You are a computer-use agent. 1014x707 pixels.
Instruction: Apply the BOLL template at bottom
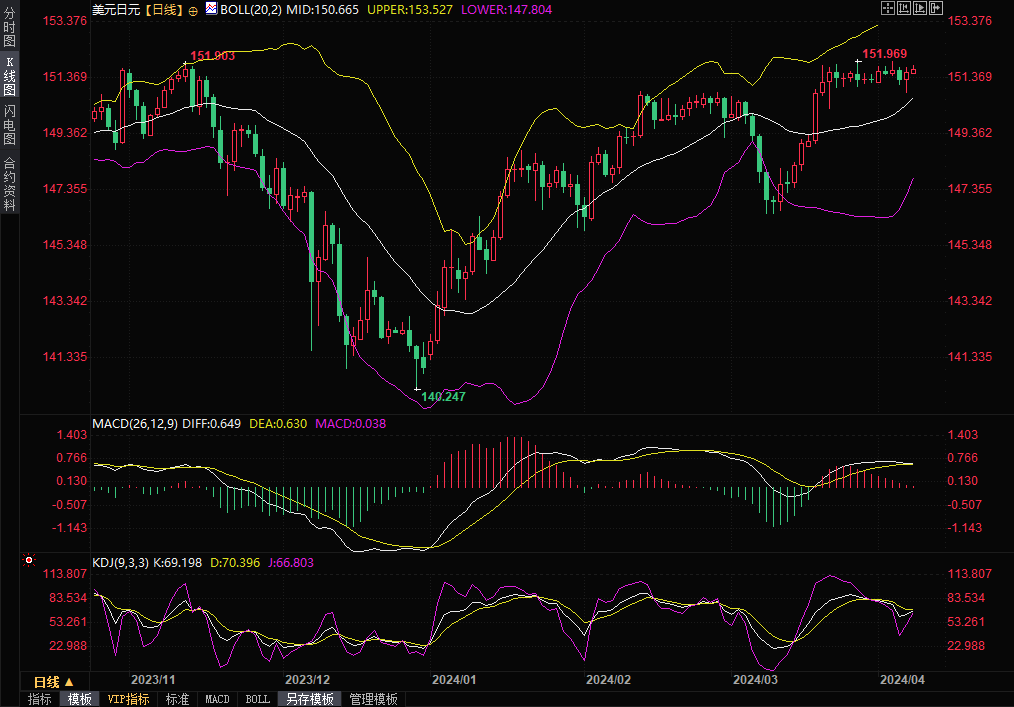point(257,699)
